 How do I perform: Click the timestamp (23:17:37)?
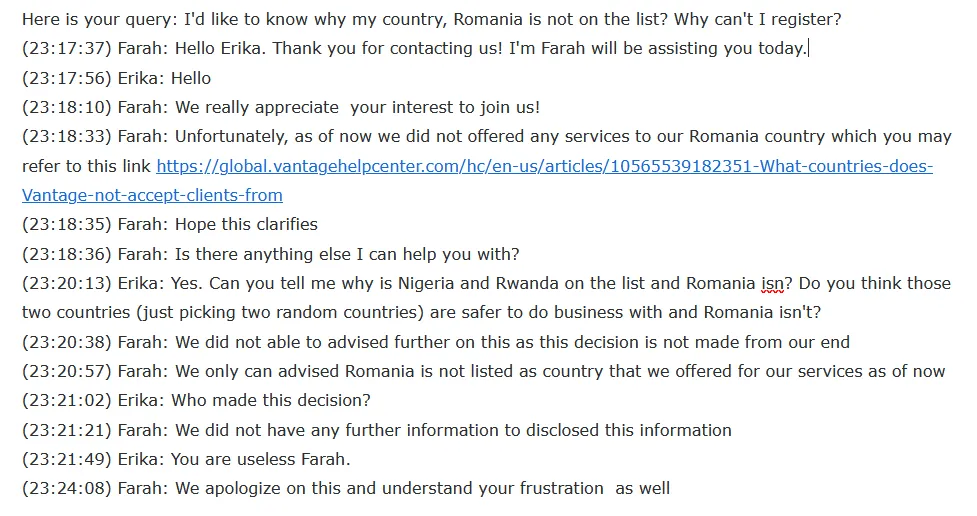(67, 49)
